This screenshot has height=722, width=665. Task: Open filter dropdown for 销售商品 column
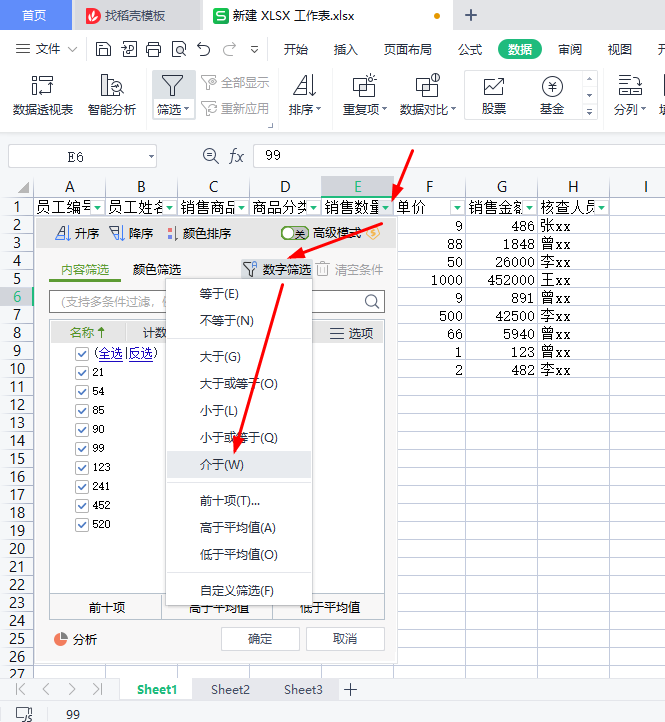click(242, 208)
